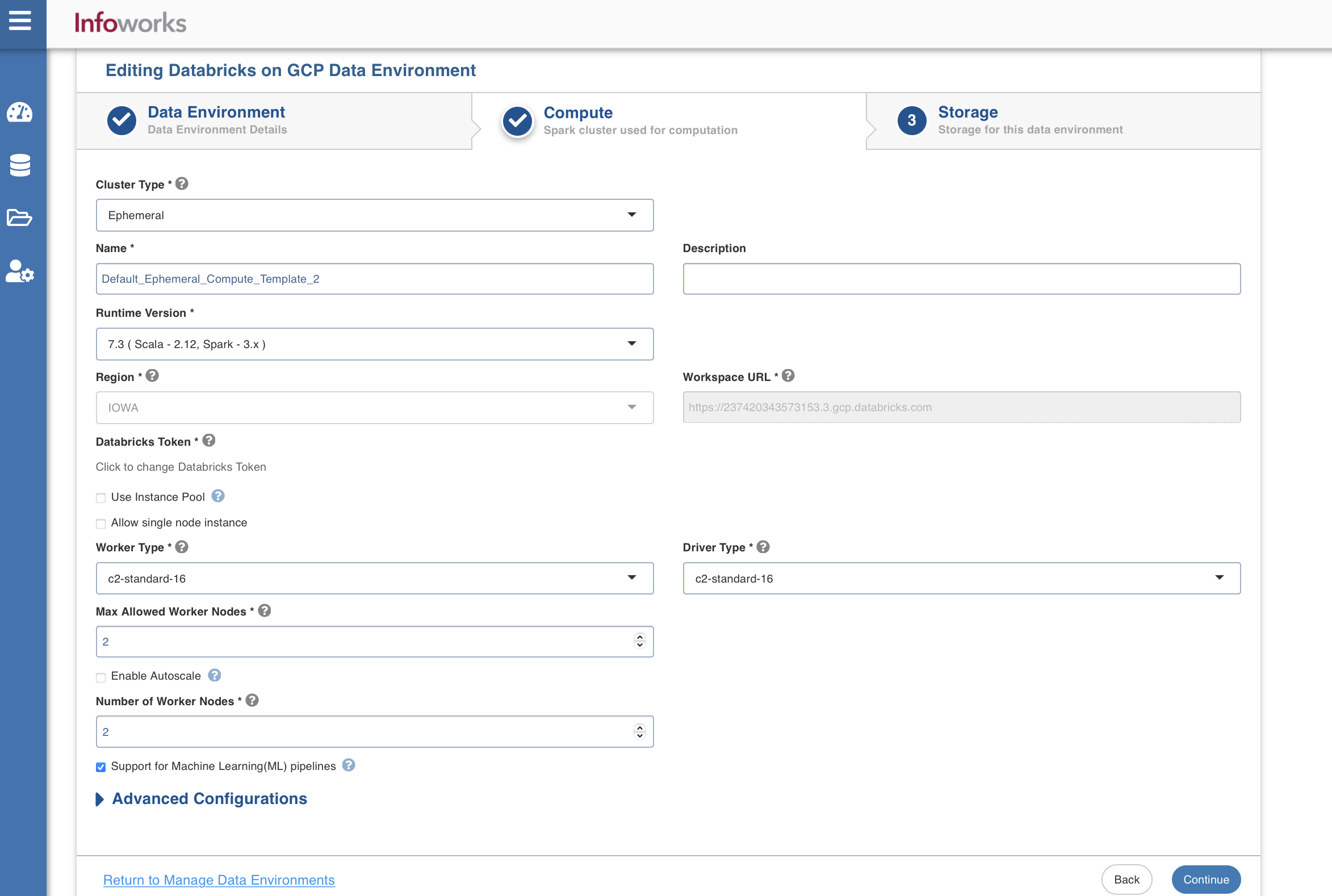Show help for Databricks Token
Image resolution: width=1332 pixels, height=896 pixels.
(x=209, y=440)
